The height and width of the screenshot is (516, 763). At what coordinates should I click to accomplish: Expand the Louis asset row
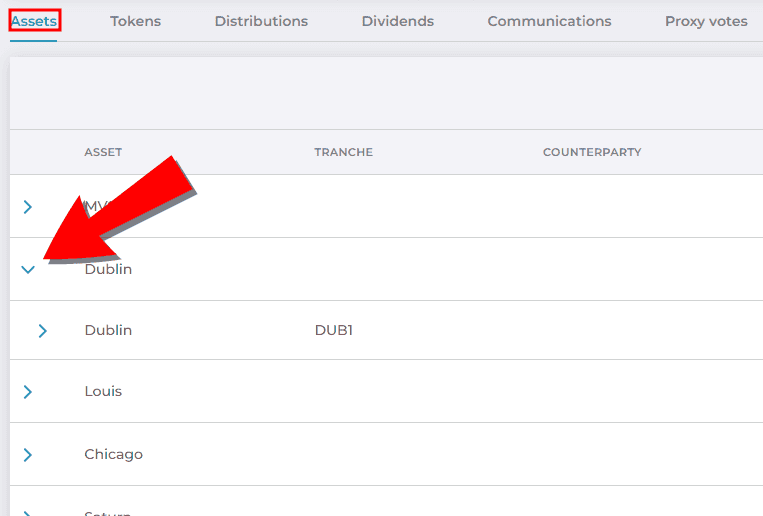coord(28,392)
